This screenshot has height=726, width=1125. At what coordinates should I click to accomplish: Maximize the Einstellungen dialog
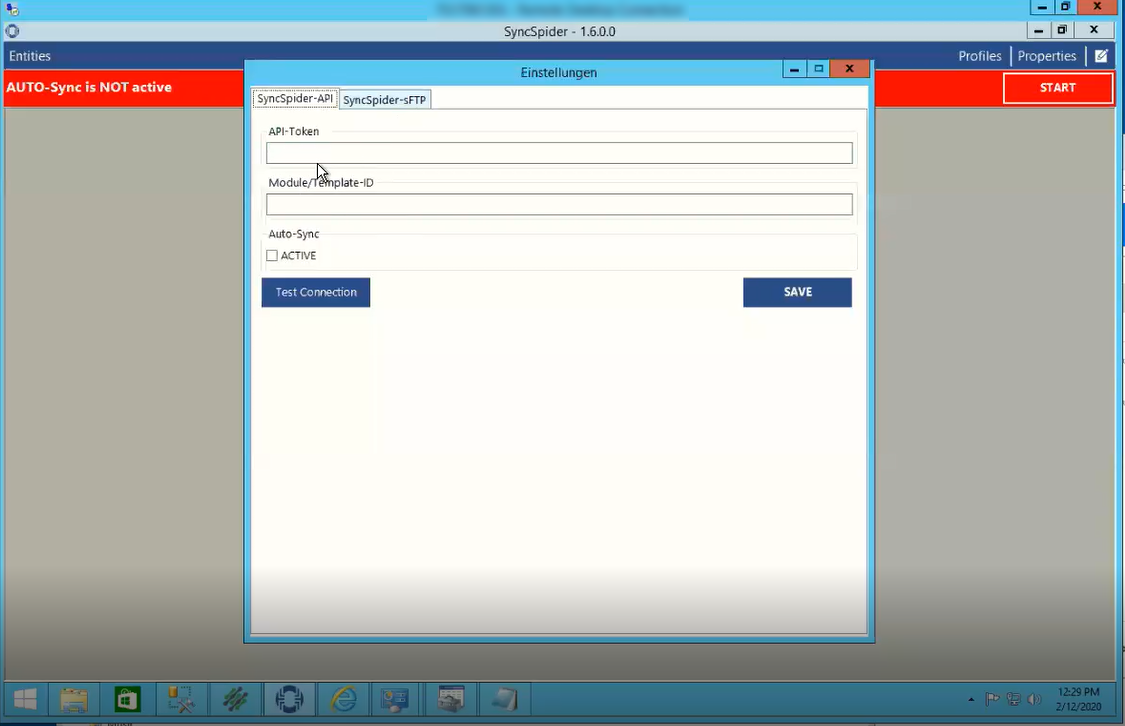point(819,69)
